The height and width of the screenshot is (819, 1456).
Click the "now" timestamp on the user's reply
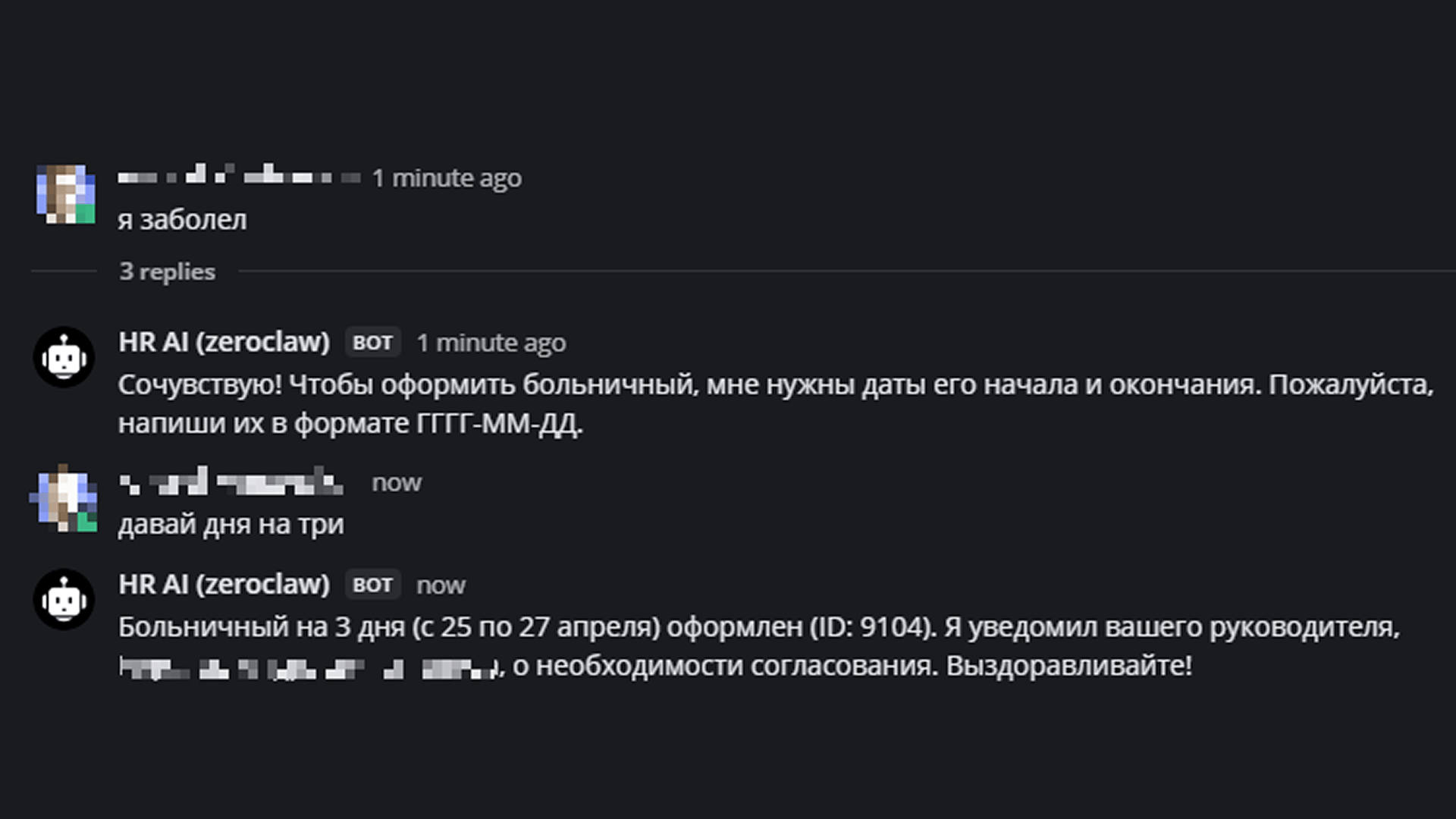(396, 483)
